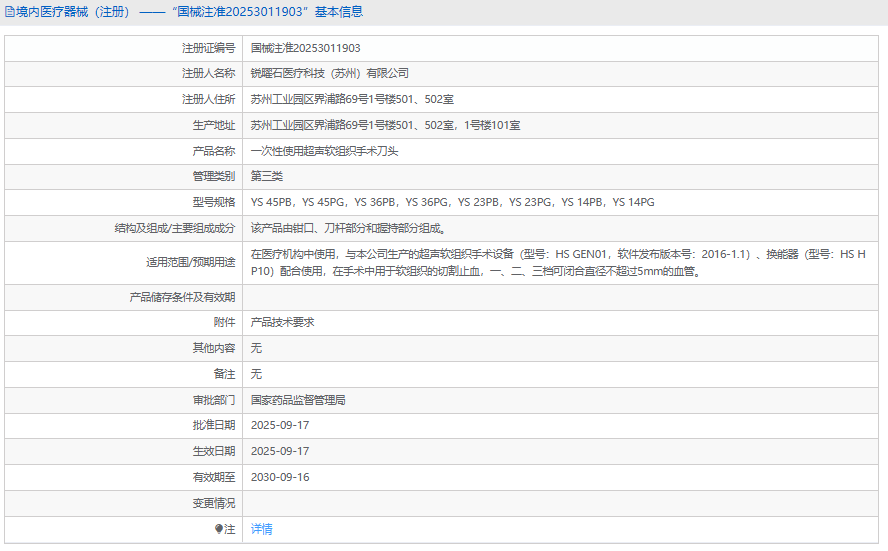Select the intended use paragraph starting 在医疗机构中使用

coord(558,263)
